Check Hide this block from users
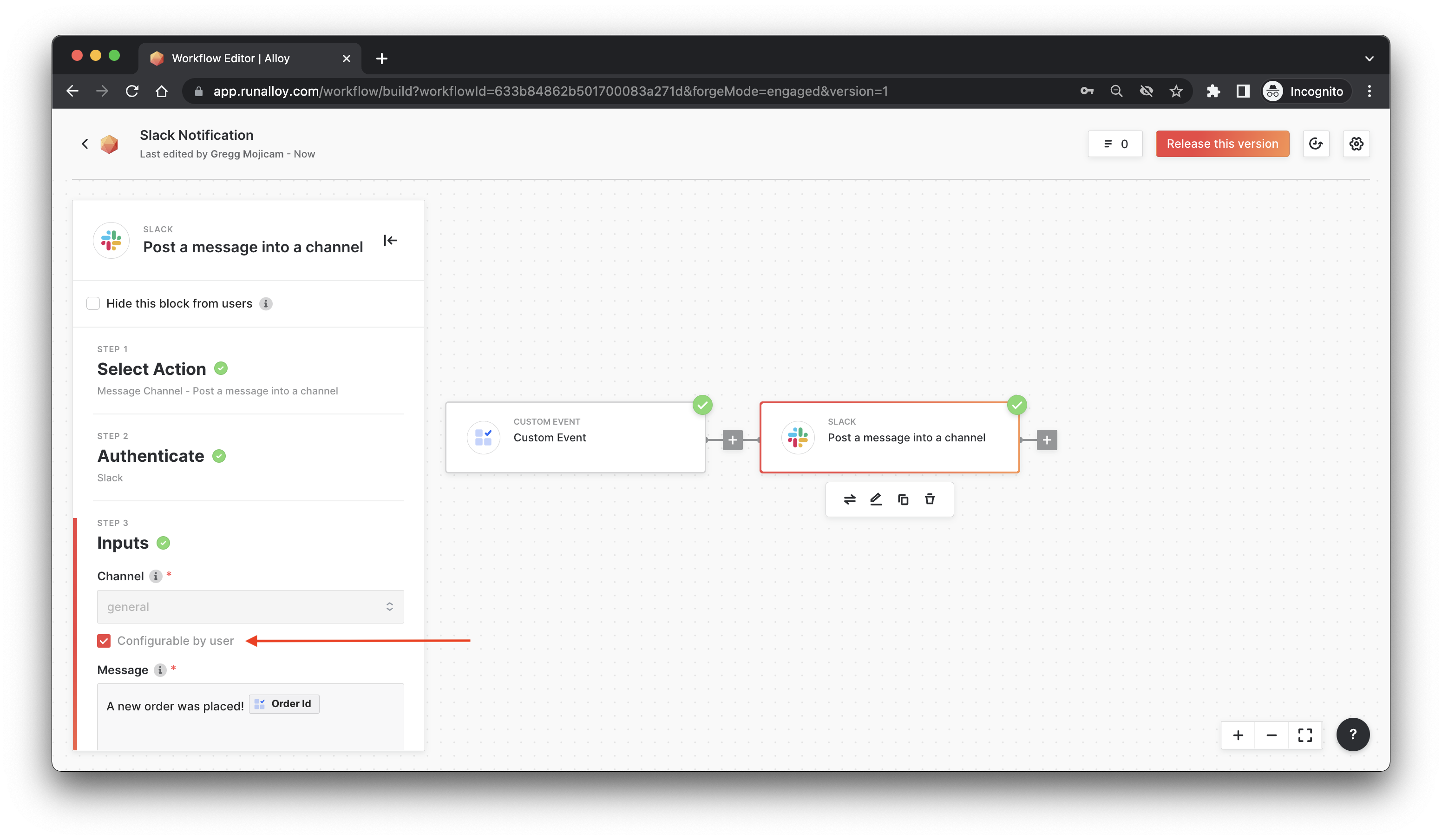1442x840 pixels. click(93, 303)
